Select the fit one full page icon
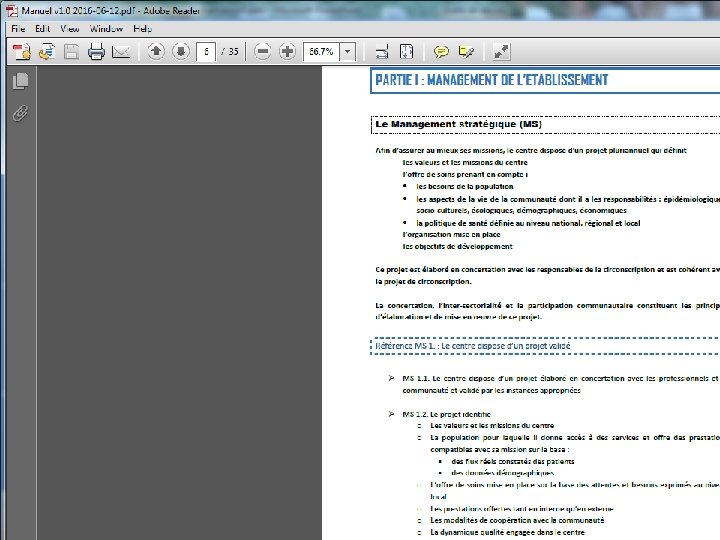The width and height of the screenshot is (720, 540). click(407, 51)
